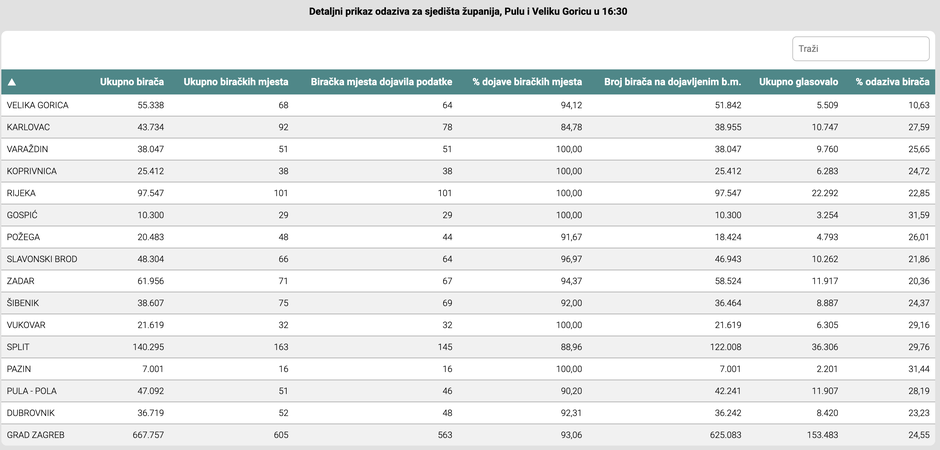Select the GRAD ZAGREB row

pyautogui.click(x=468, y=435)
